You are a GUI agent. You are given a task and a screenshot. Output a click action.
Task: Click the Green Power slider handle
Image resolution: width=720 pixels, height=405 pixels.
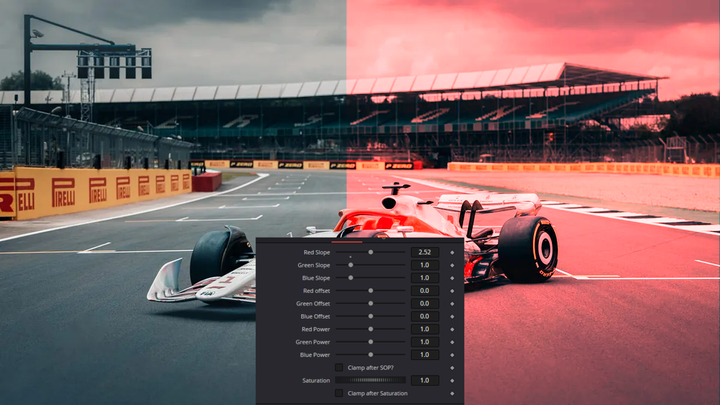click(x=370, y=342)
